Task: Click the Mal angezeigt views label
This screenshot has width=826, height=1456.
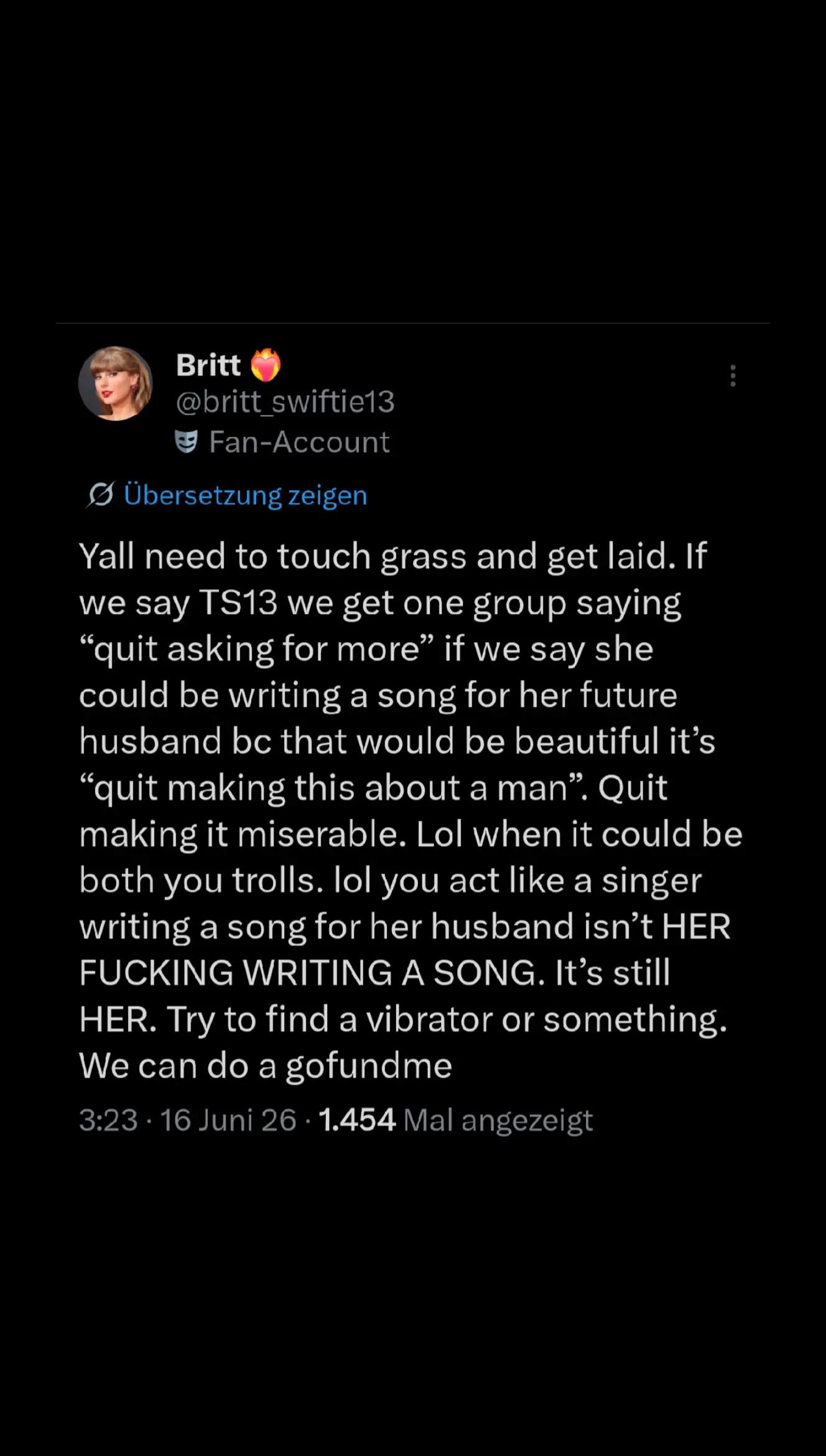Action: pyautogui.click(x=498, y=1121)
